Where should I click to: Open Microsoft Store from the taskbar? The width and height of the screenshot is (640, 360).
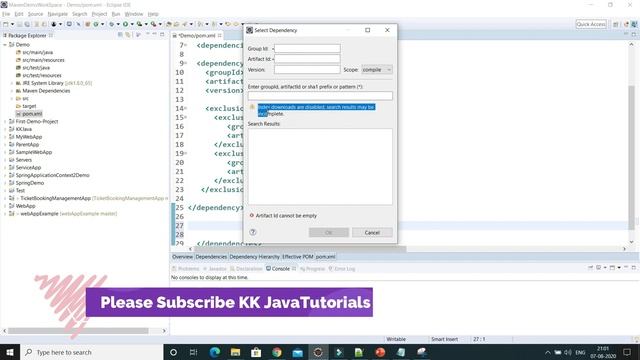(256, 352)
